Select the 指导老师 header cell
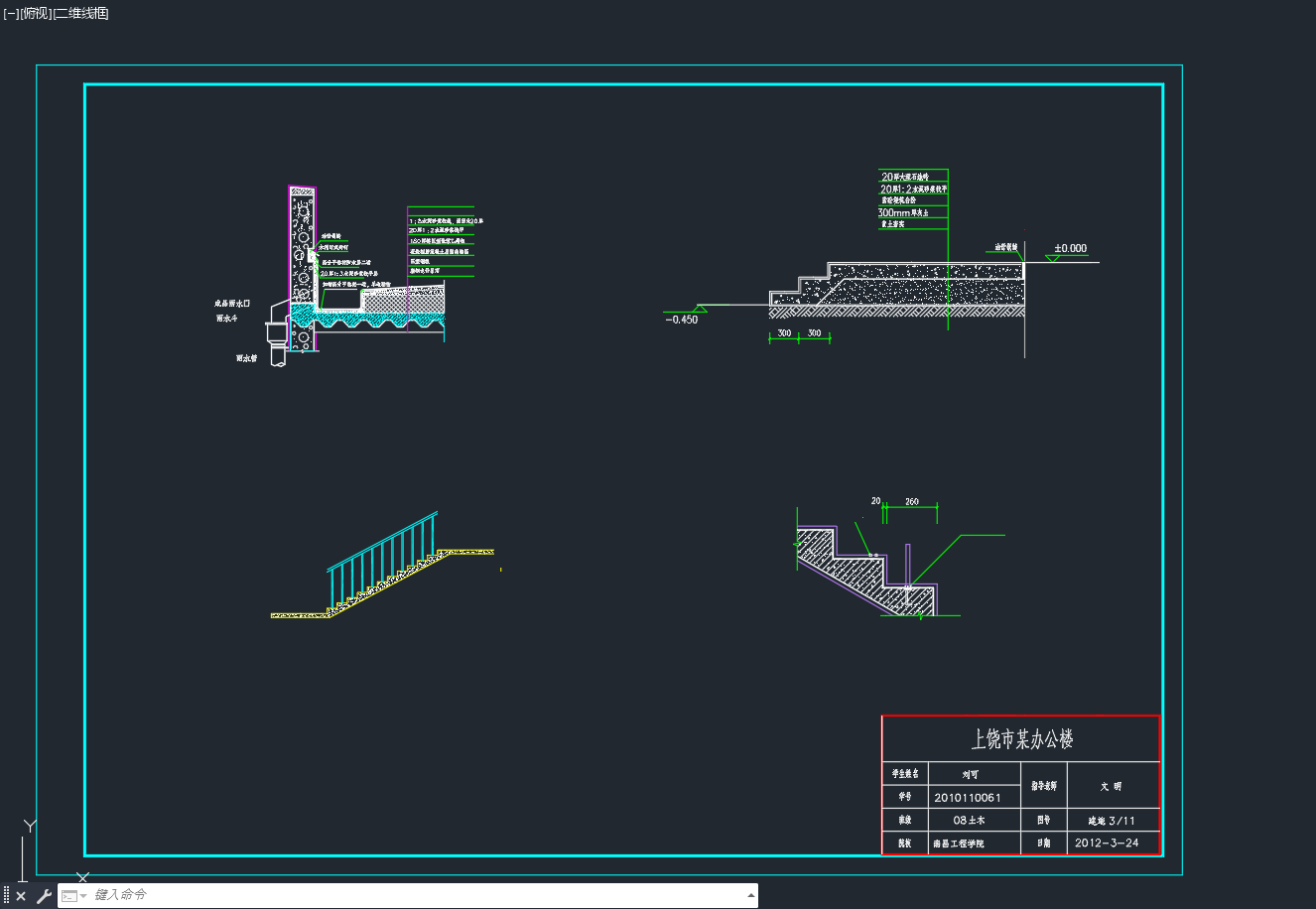Image resolution: width=1316 pixels, height=909 pixels. pos(1043,785)
